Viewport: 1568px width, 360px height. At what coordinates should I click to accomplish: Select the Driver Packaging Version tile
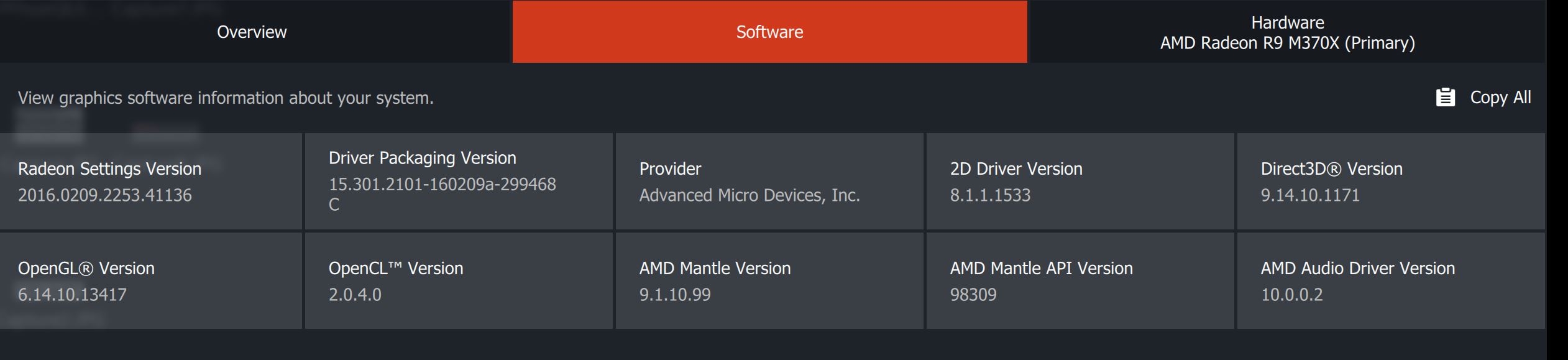click(459, 181)
